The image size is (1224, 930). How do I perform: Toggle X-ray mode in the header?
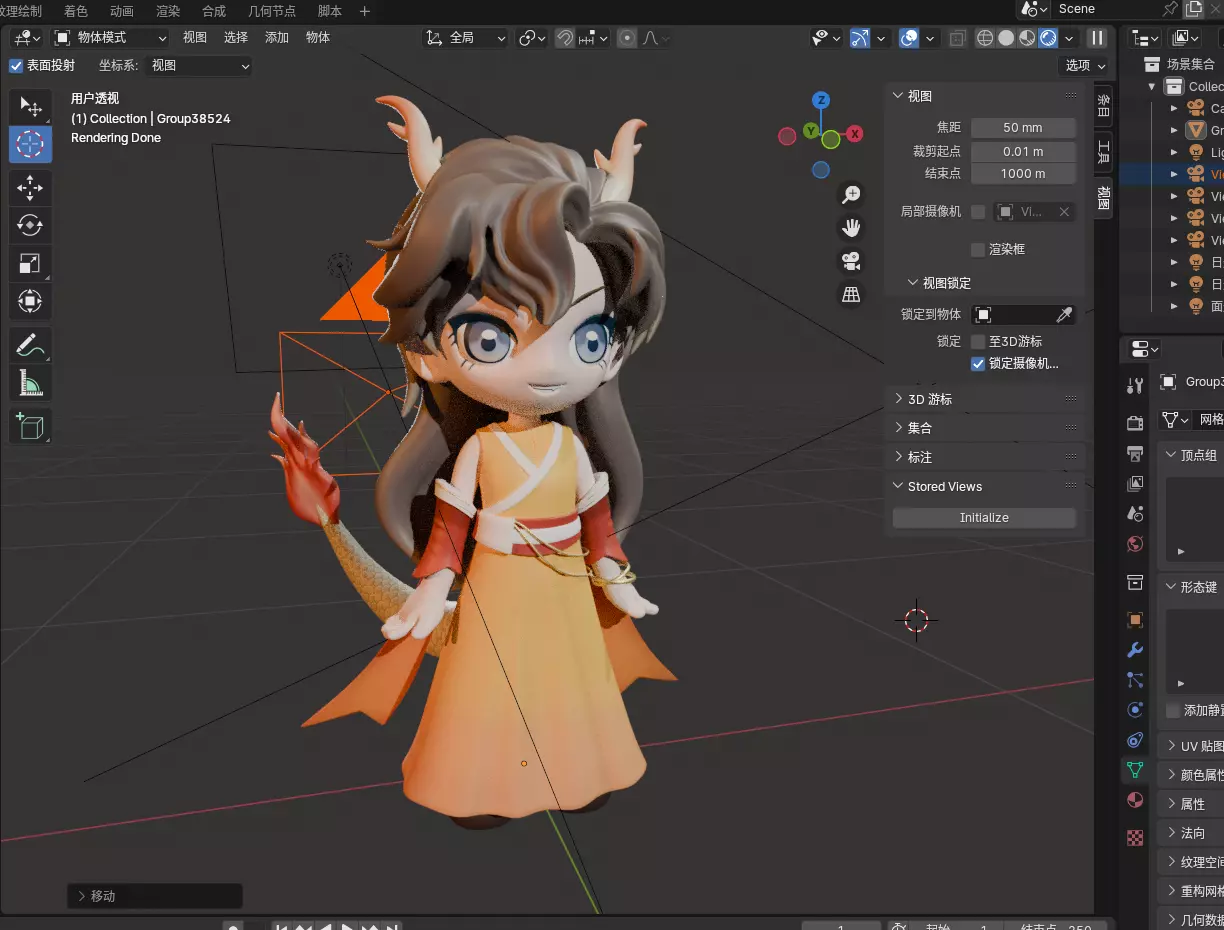[x=957, y=38]
